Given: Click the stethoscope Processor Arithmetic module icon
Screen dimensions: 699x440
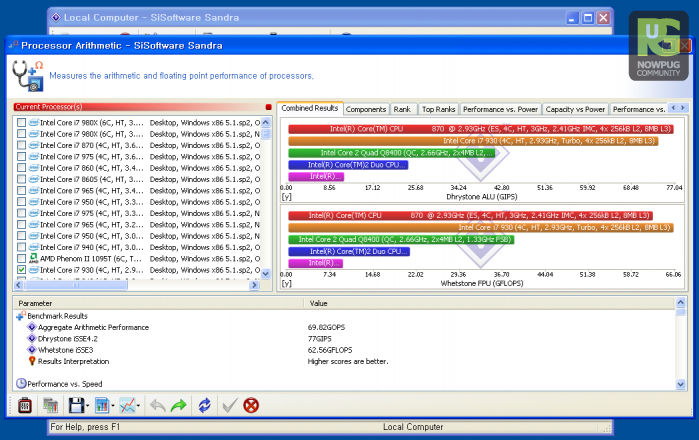Looking at the screenshot, I should coord(28,76).
